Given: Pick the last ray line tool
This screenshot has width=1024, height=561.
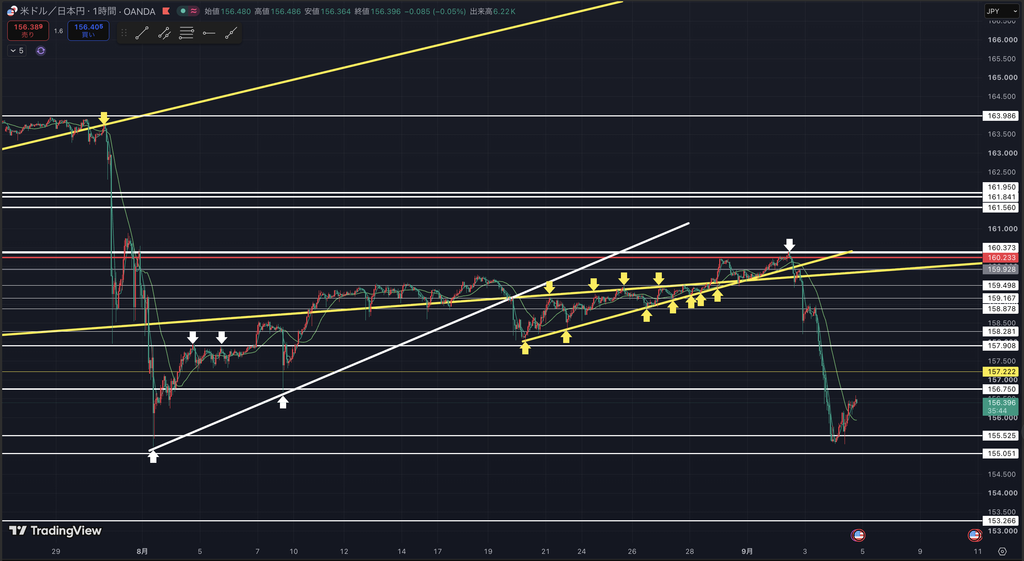Looking at the screenshot, I should [231, 33].
